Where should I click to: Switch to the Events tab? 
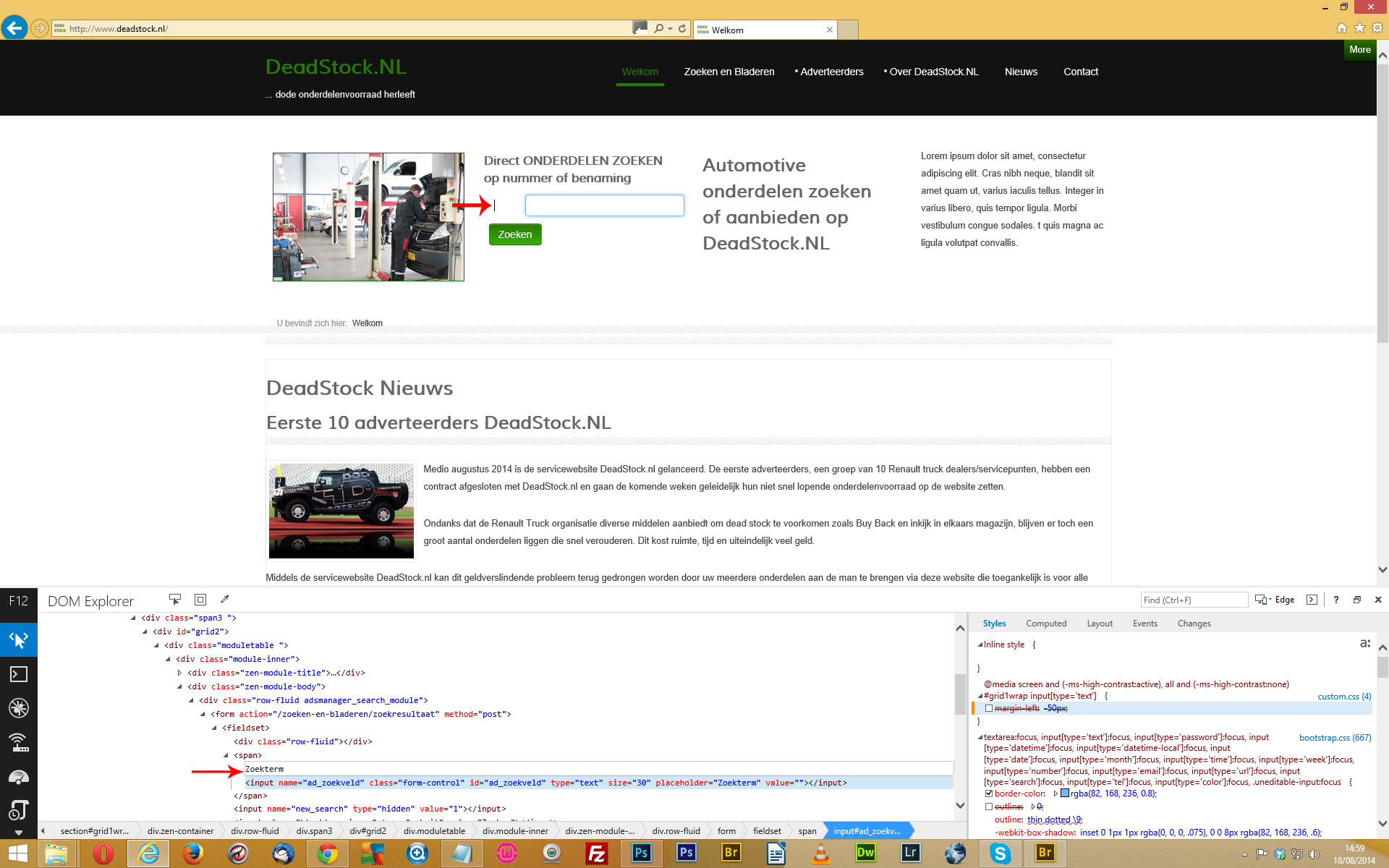[1145, 624]
